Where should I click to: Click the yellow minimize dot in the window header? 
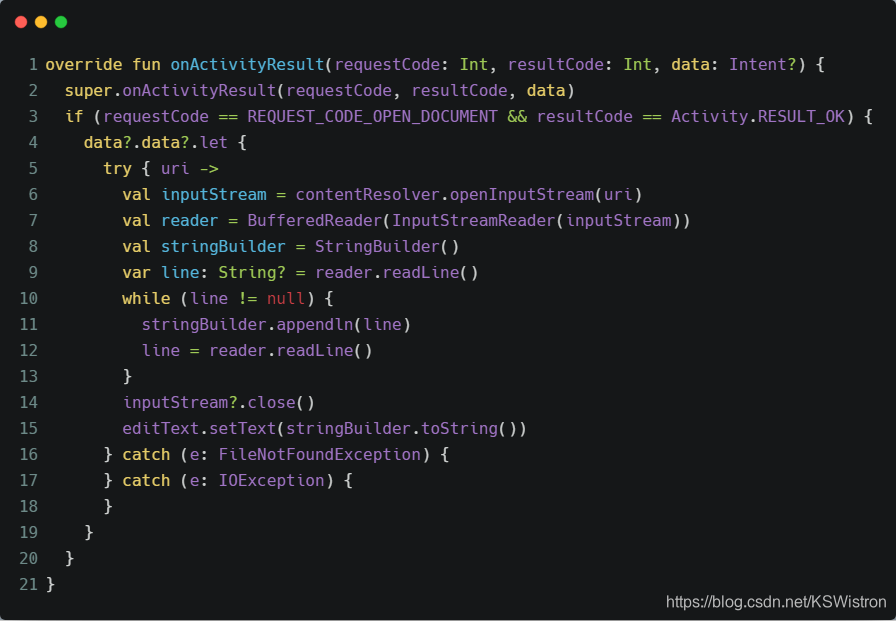(41, 22)
